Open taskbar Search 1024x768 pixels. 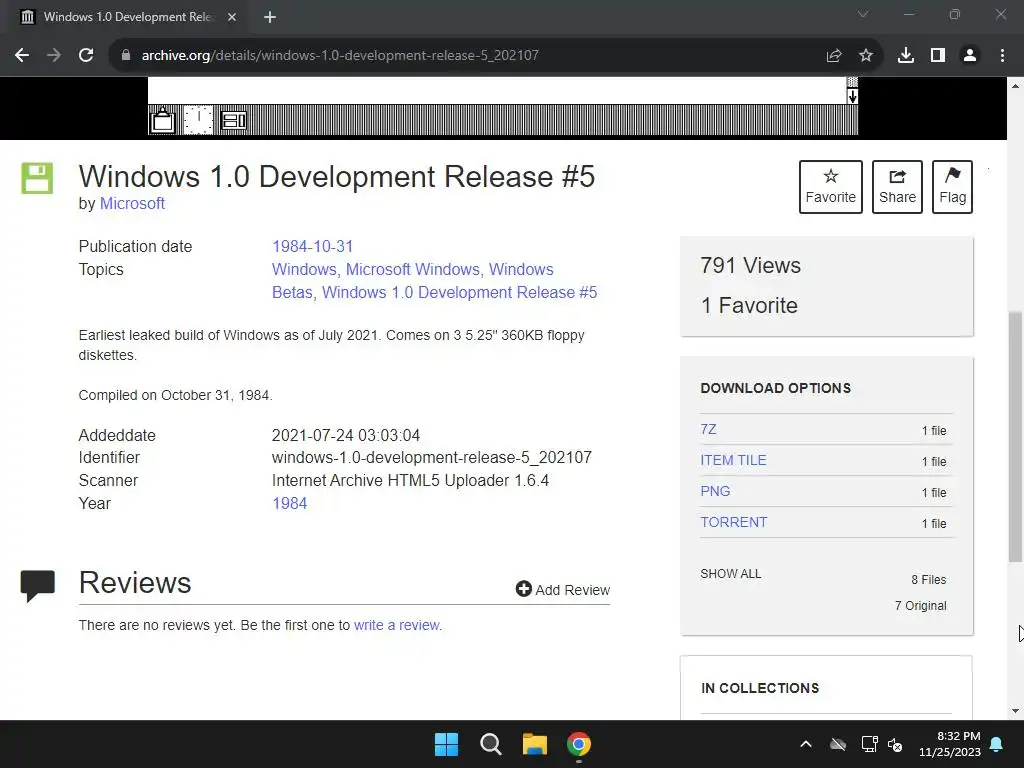pyautogui.click(x=490, y=744)
